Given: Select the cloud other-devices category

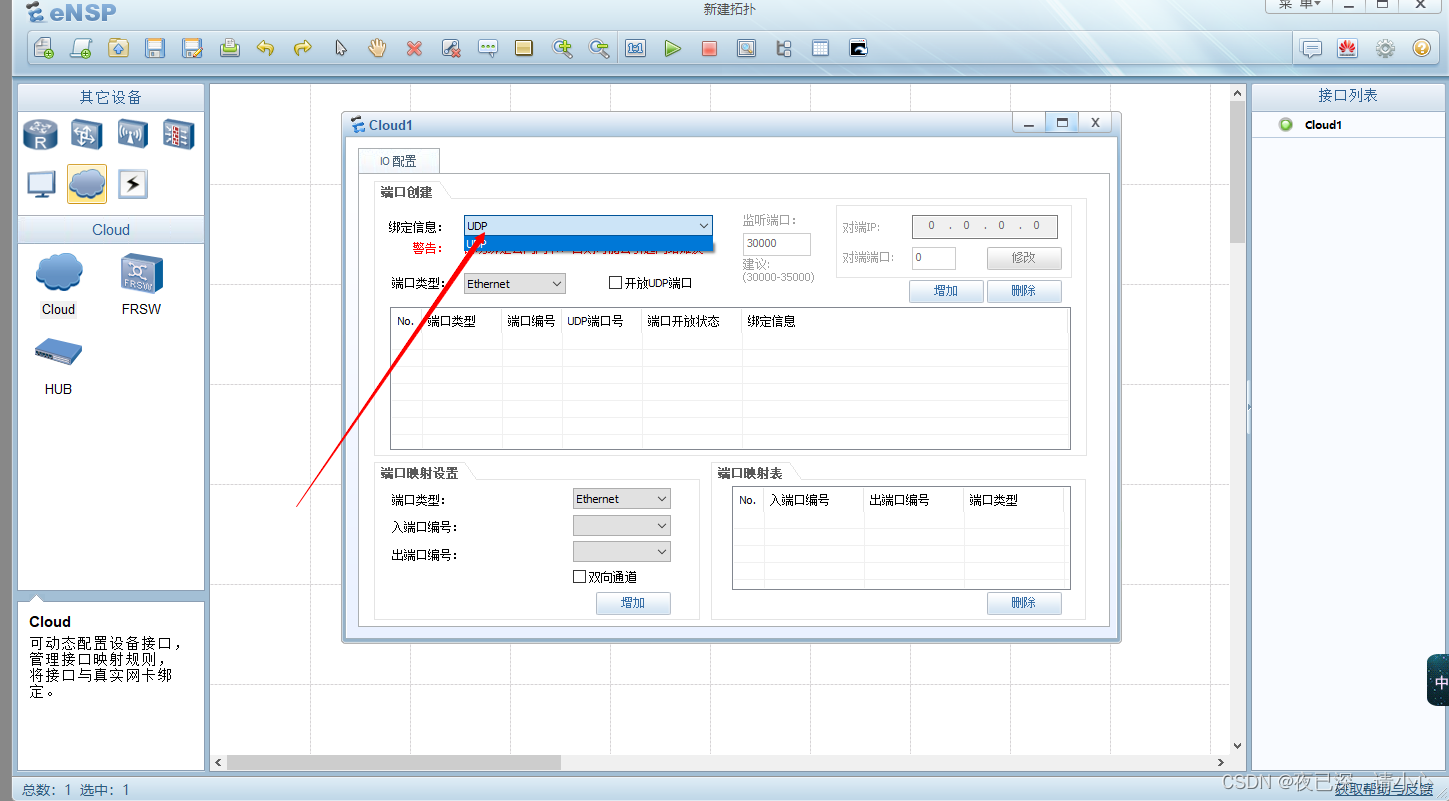Looking at the screenshot, I should [87, 184].
